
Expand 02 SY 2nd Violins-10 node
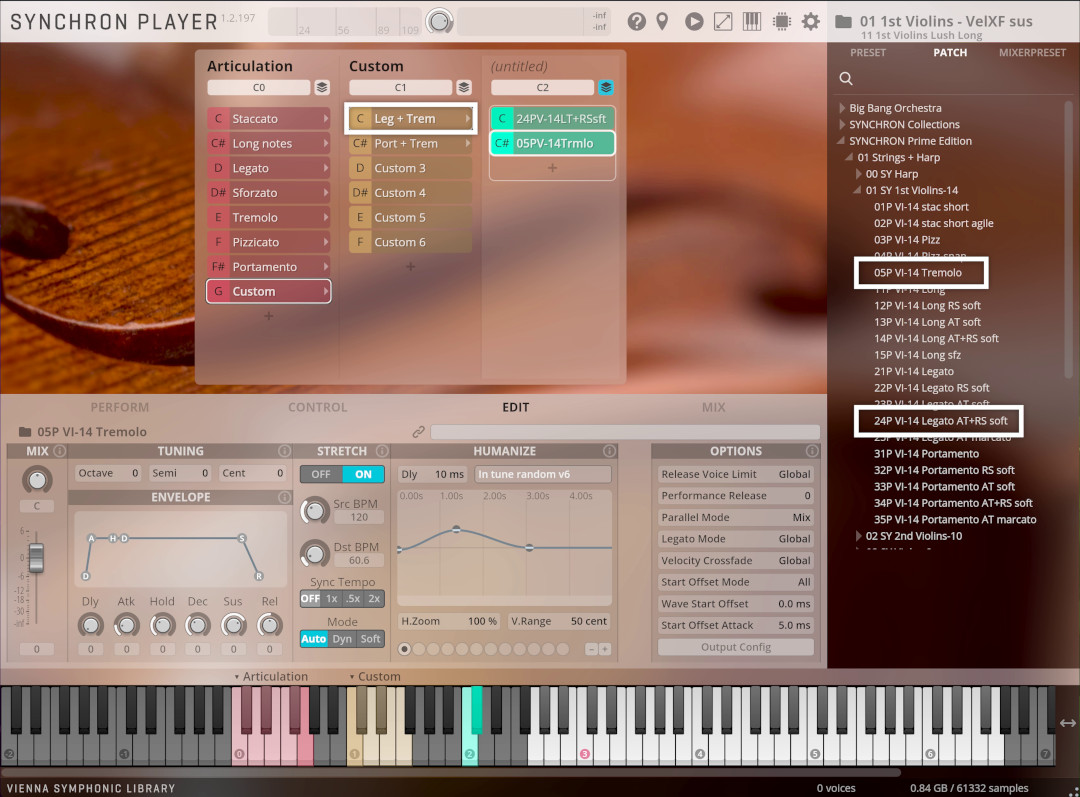pos(858,536)
